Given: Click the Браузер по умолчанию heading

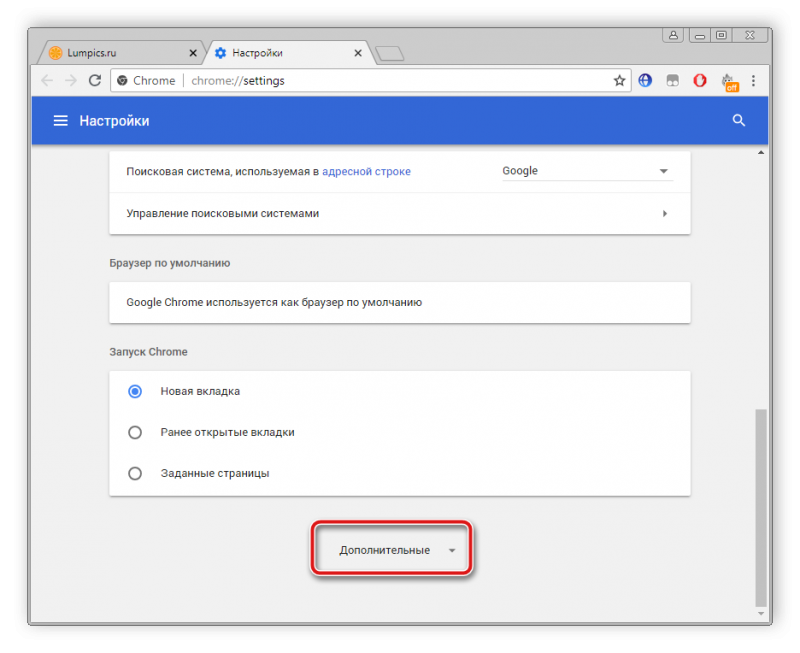Looking at the screenshot, I should click(170, 263).
